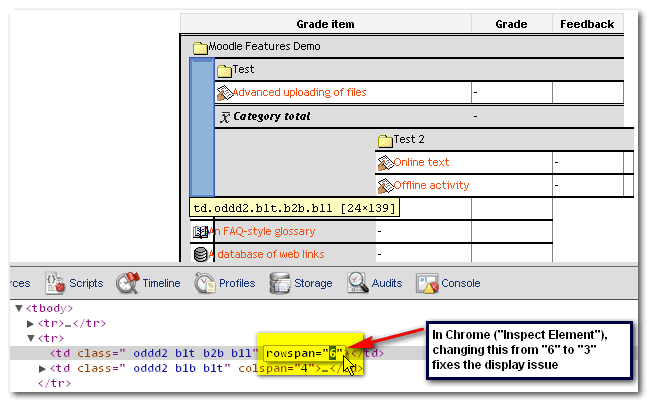Open the Audits panel icon
649x403 pixels.
pyautogui.click(x=357, y=283)
